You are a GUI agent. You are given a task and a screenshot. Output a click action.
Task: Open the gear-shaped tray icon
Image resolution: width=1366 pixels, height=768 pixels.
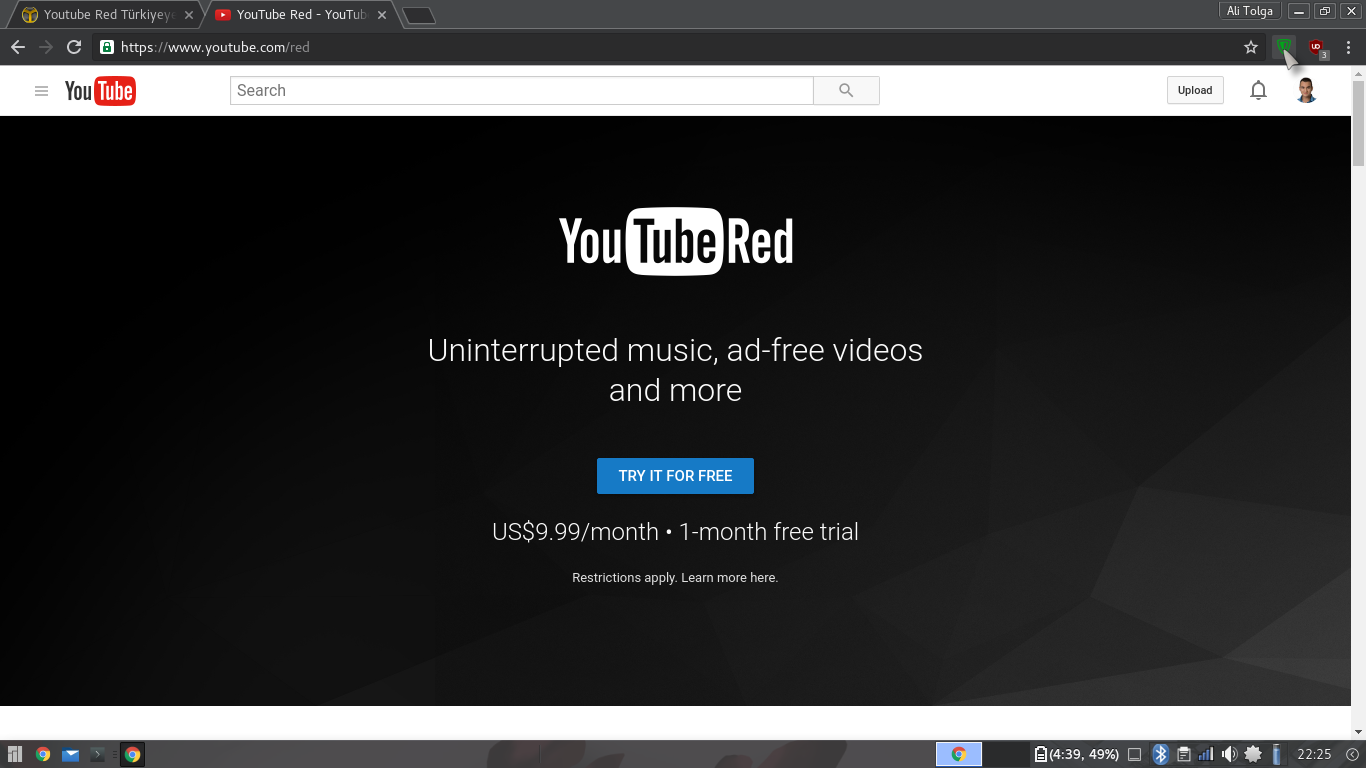tap(1252, 754)
